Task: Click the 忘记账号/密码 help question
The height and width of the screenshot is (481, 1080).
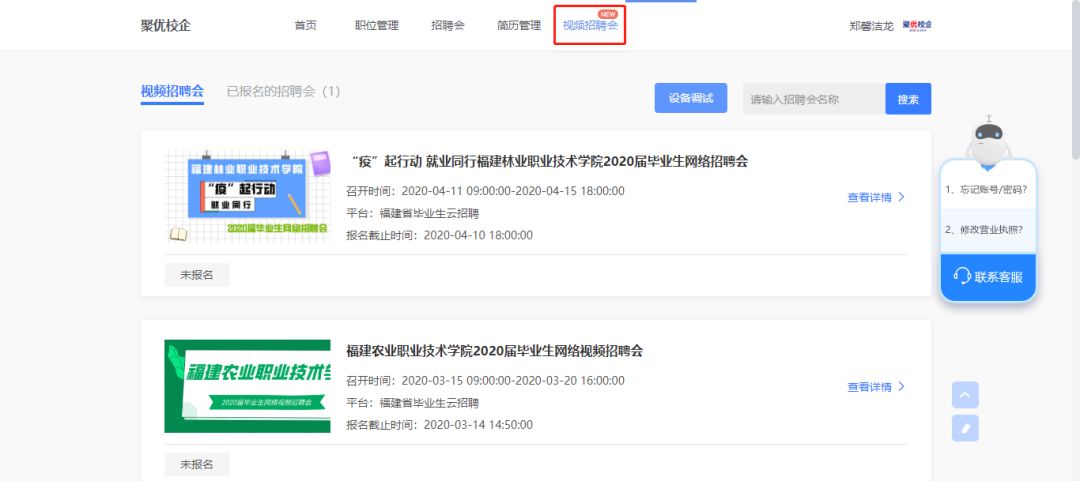Action: click(x=986, y=189)
